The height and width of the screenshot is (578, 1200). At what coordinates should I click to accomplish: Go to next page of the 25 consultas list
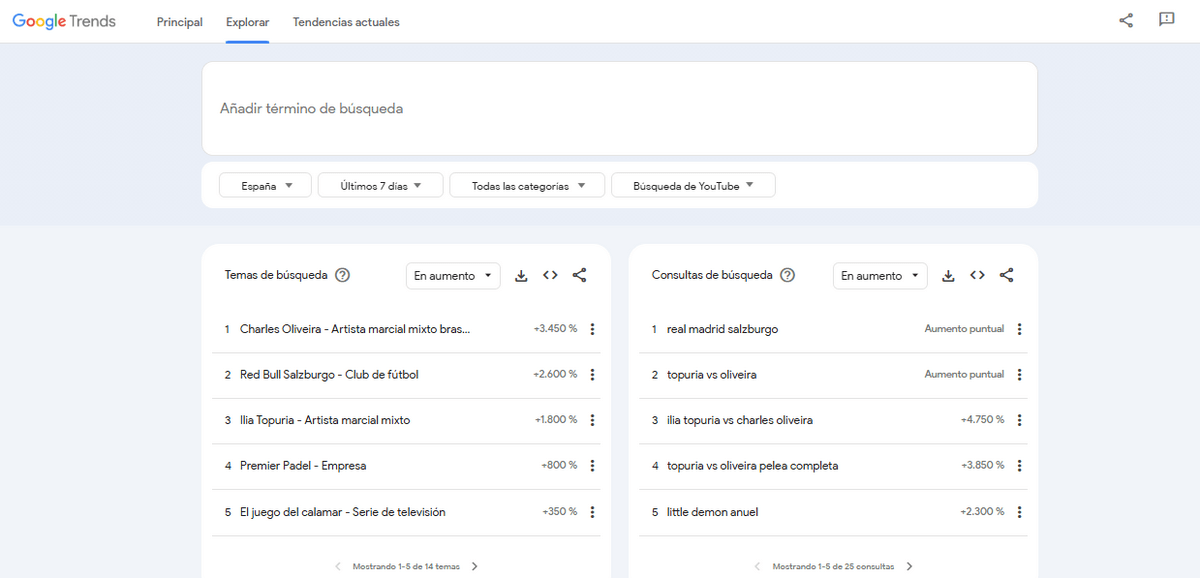tap(909, 566)
